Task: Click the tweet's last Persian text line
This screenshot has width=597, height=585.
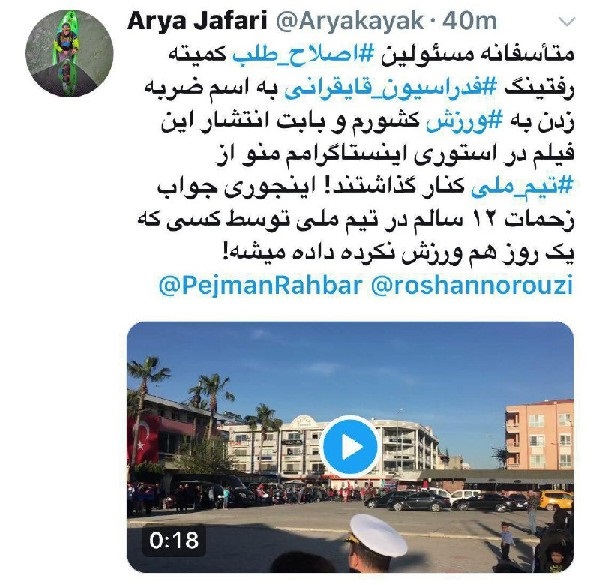Action: (398, 252)
